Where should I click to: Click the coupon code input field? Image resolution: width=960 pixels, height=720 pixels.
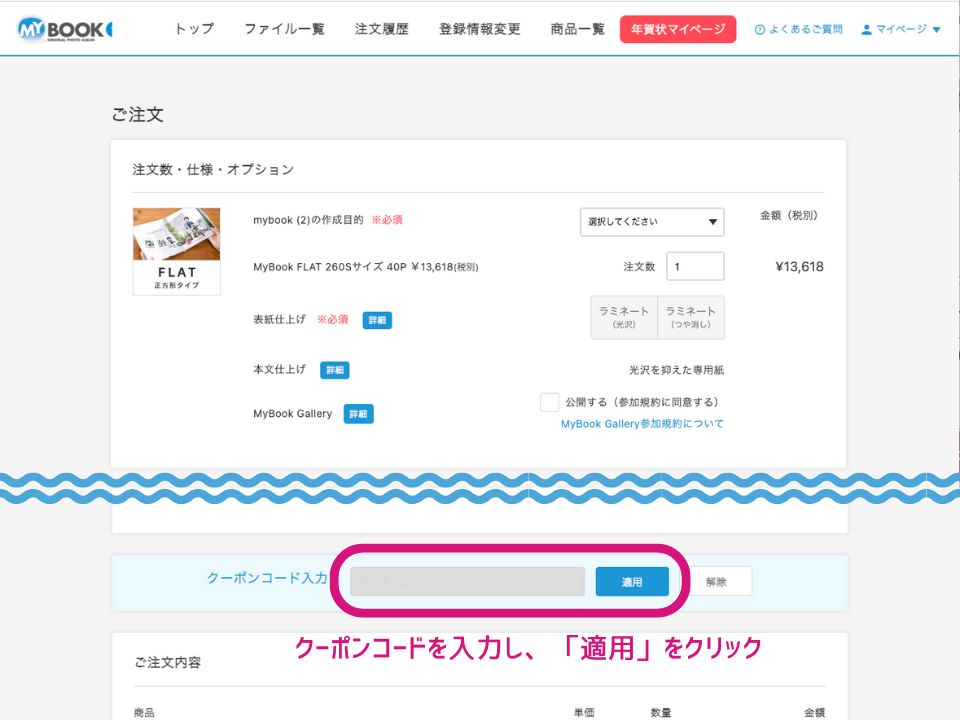[467, 581]
